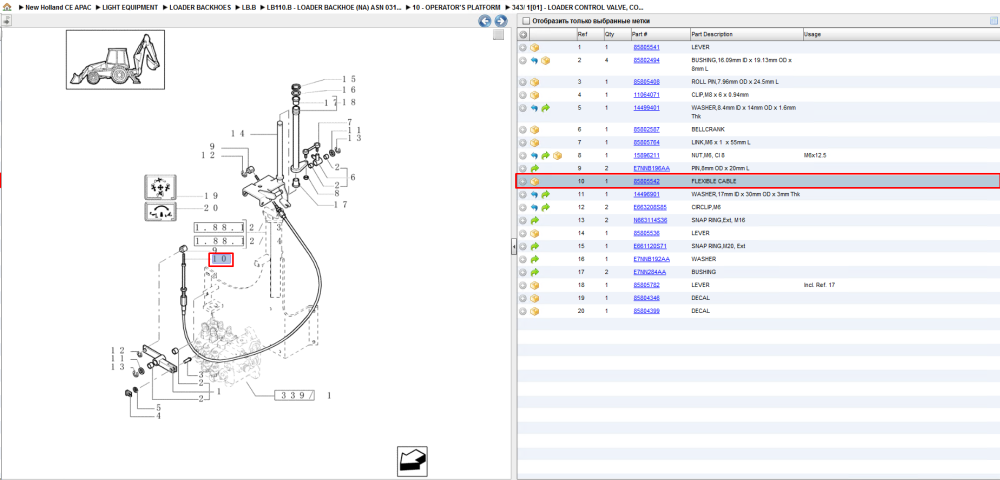Click the box icon for FLEXIBLE CABLE row
The width and height of the screenshot is (1000, 480).
(x=535, y=182)
